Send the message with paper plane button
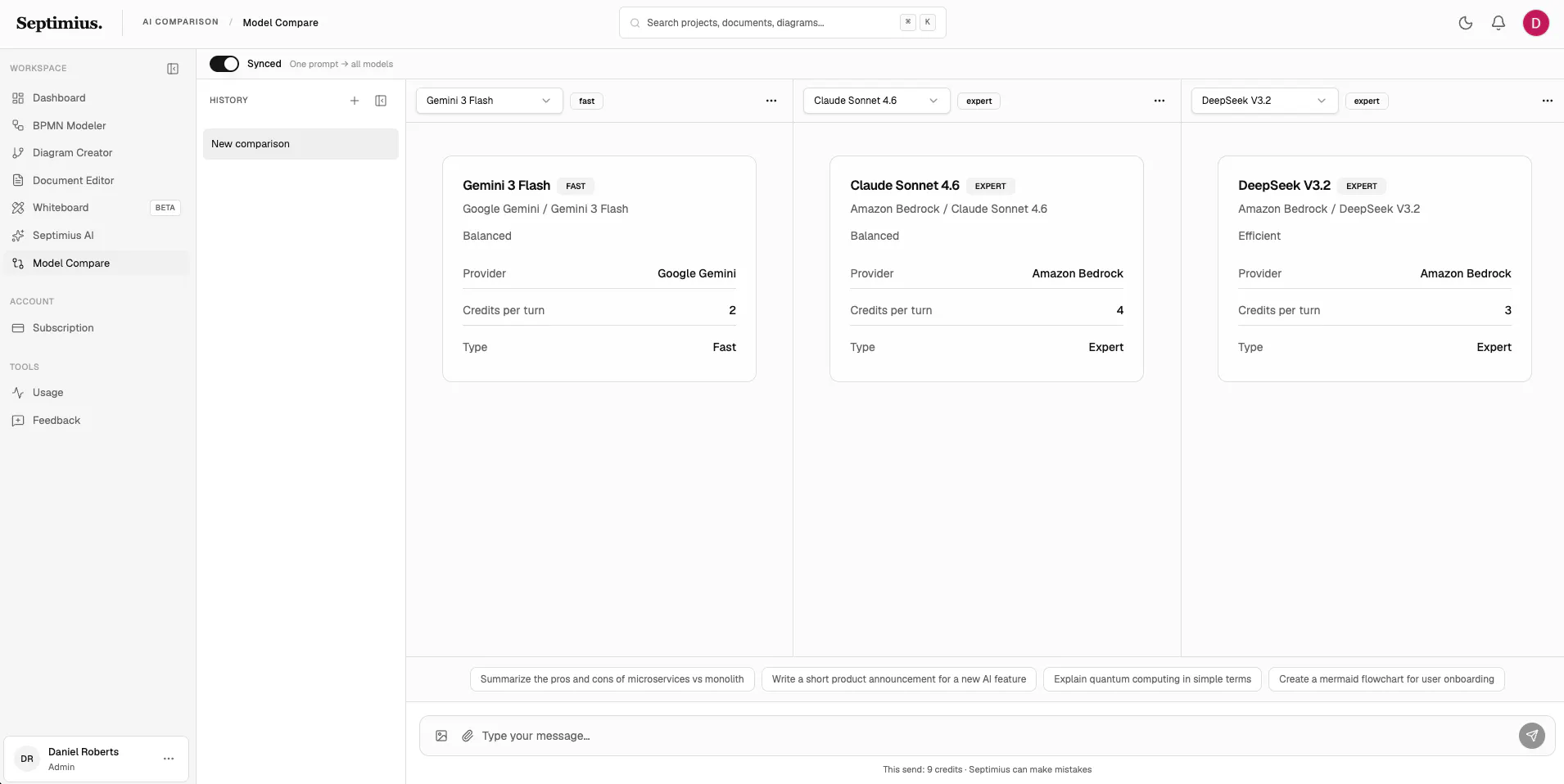1564x784 pixels. point(1532,736)
